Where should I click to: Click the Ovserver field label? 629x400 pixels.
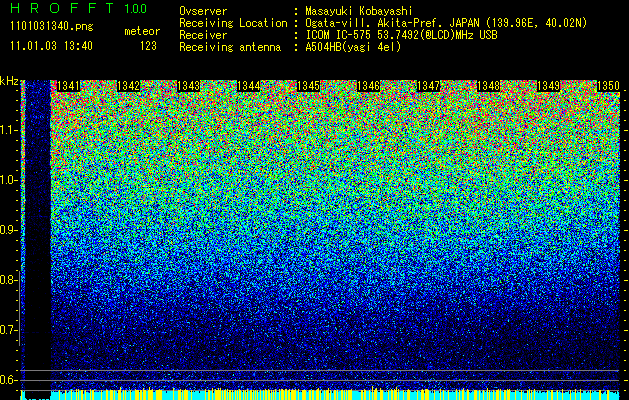pos(203,11)
